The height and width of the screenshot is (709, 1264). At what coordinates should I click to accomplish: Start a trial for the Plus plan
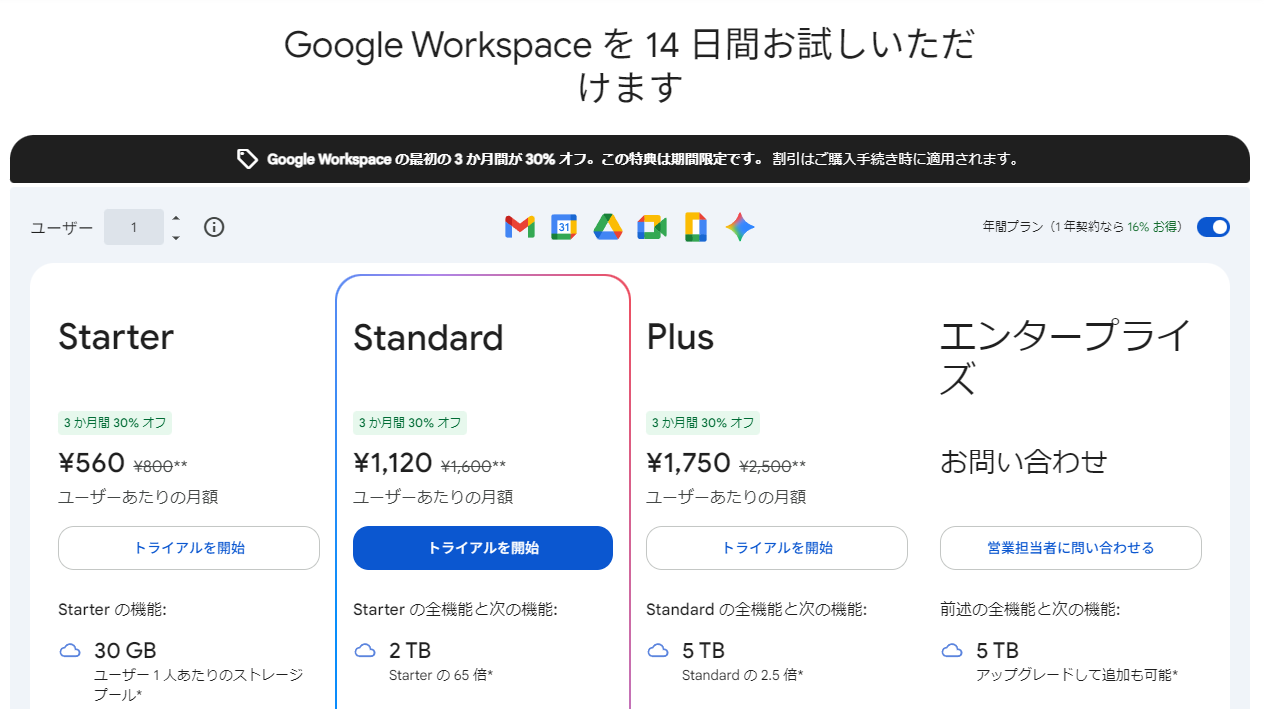pyautogui.click(x=776, y=548)
